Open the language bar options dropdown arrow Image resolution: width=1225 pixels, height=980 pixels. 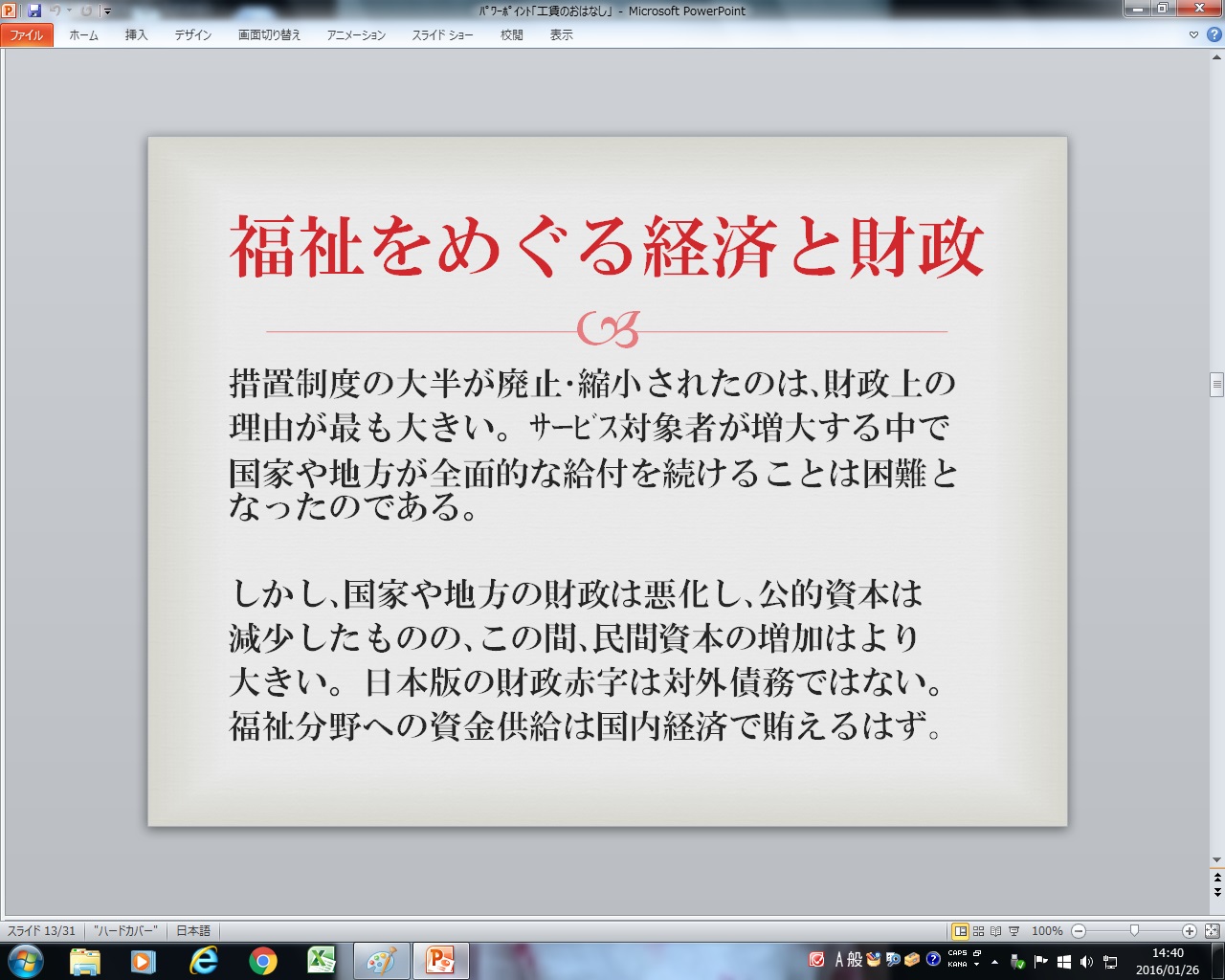pyautogui.click(x=976, y=965)
